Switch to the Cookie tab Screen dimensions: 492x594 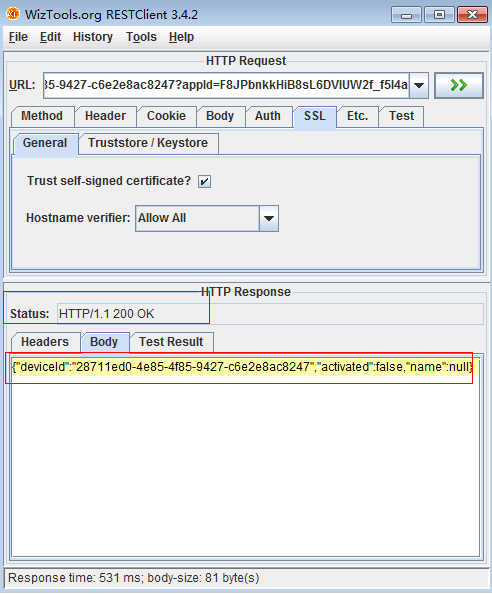click(166, 116)
